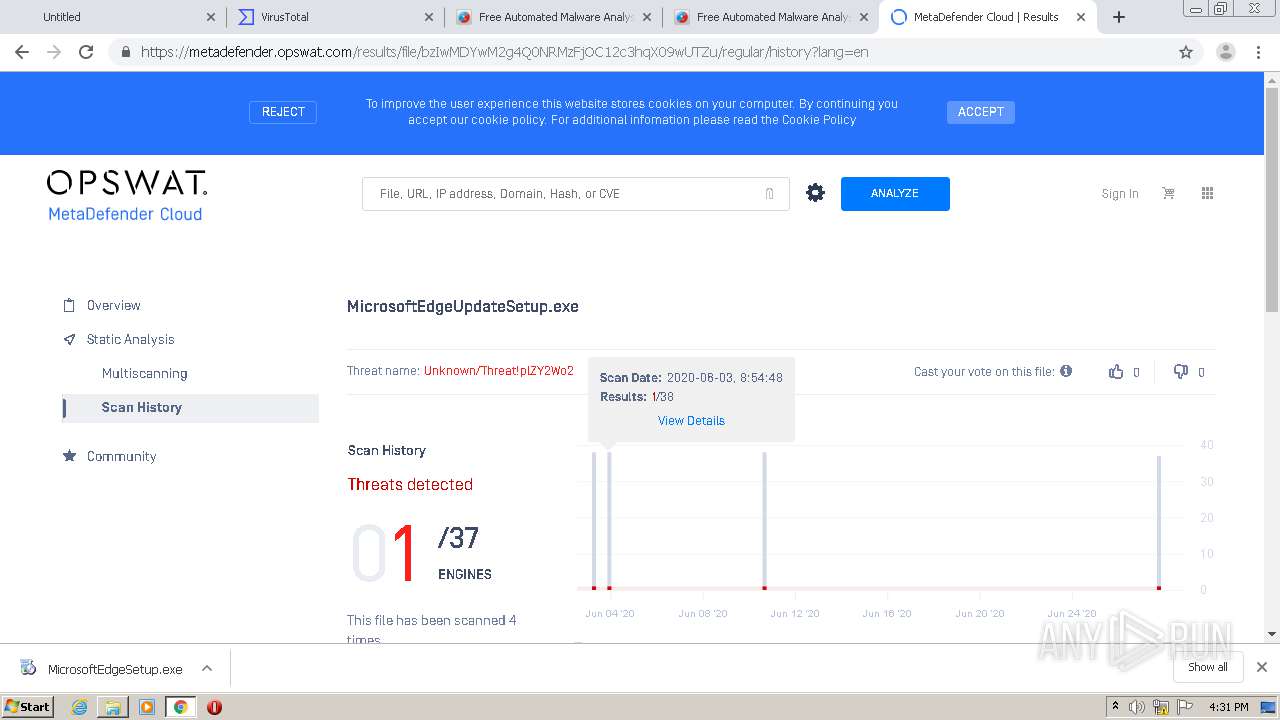Click the clipboard icon in the search field

(769, 194)
